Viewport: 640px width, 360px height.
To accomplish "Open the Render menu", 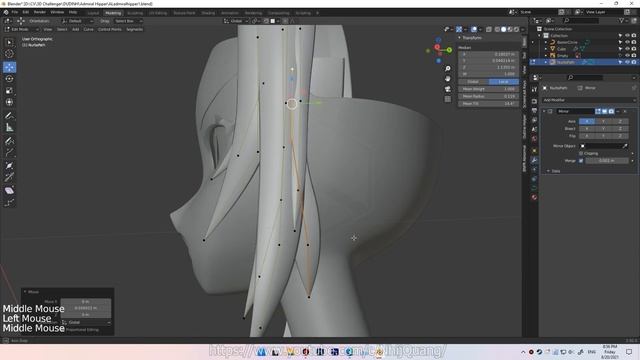I will (x=40, y=12).
